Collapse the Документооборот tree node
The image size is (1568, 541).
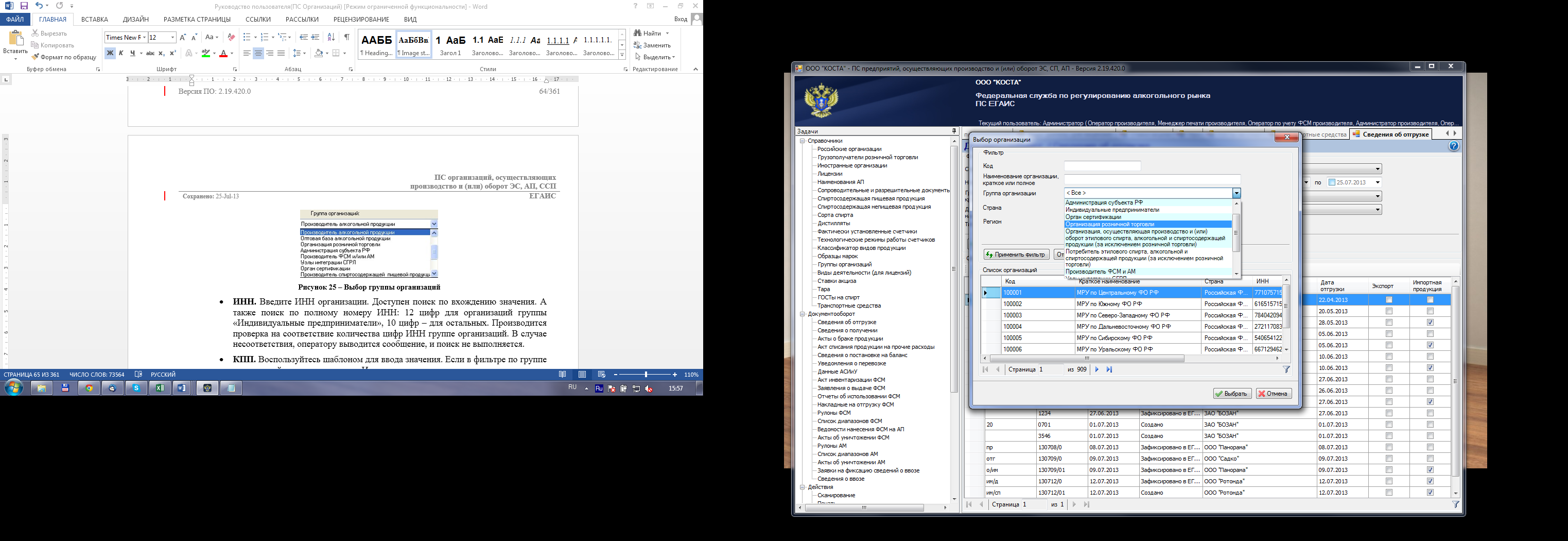(802, 314)
